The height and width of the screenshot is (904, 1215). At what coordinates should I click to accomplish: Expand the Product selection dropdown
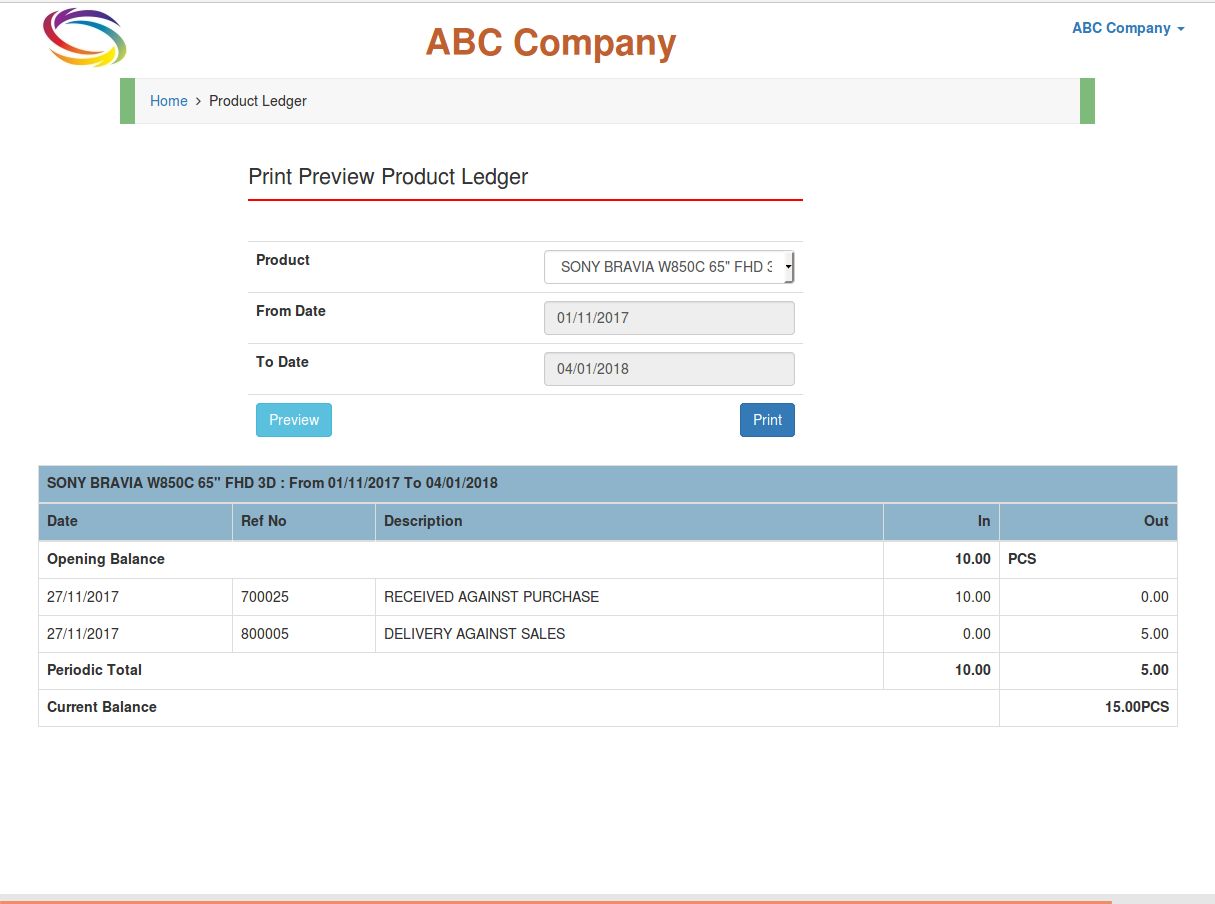pos(669,267)
